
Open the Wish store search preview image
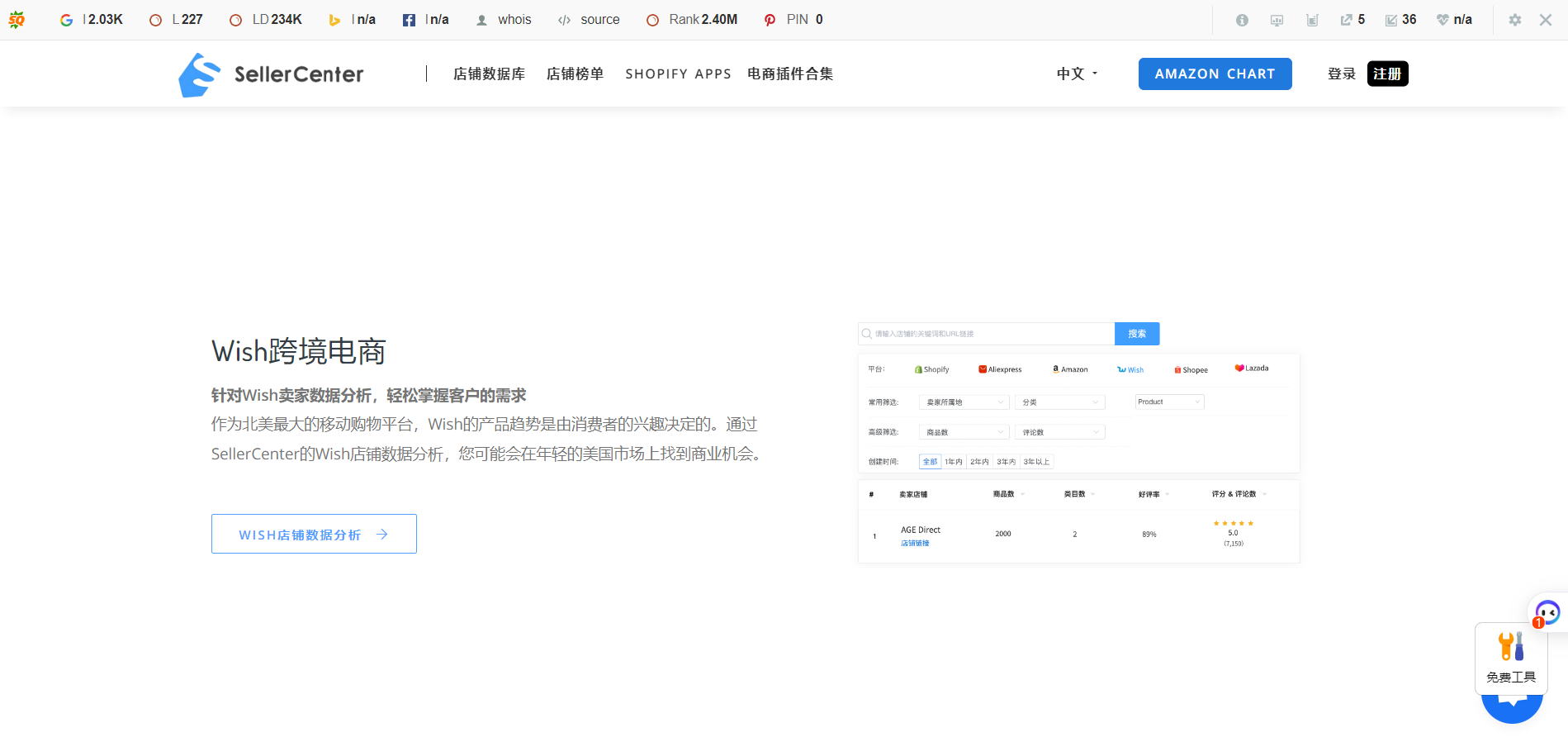coord(1078,443)
